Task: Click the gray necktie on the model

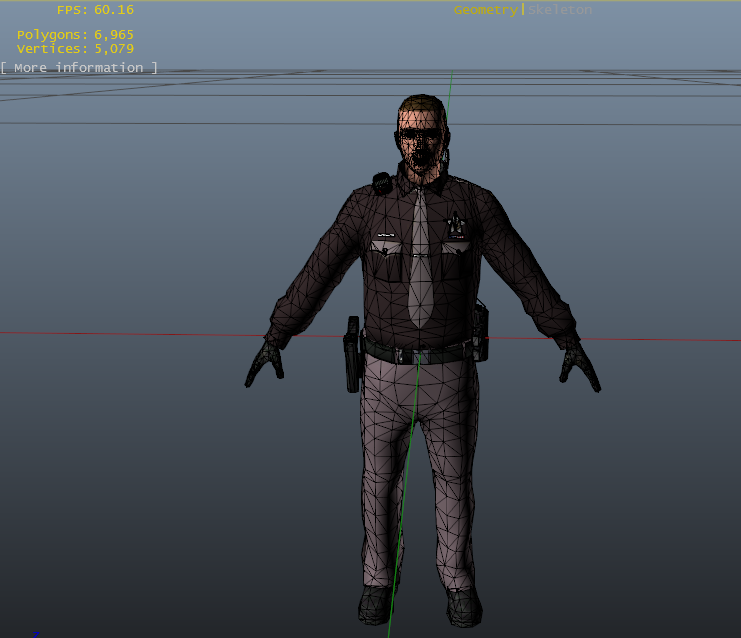Action: 420,258
